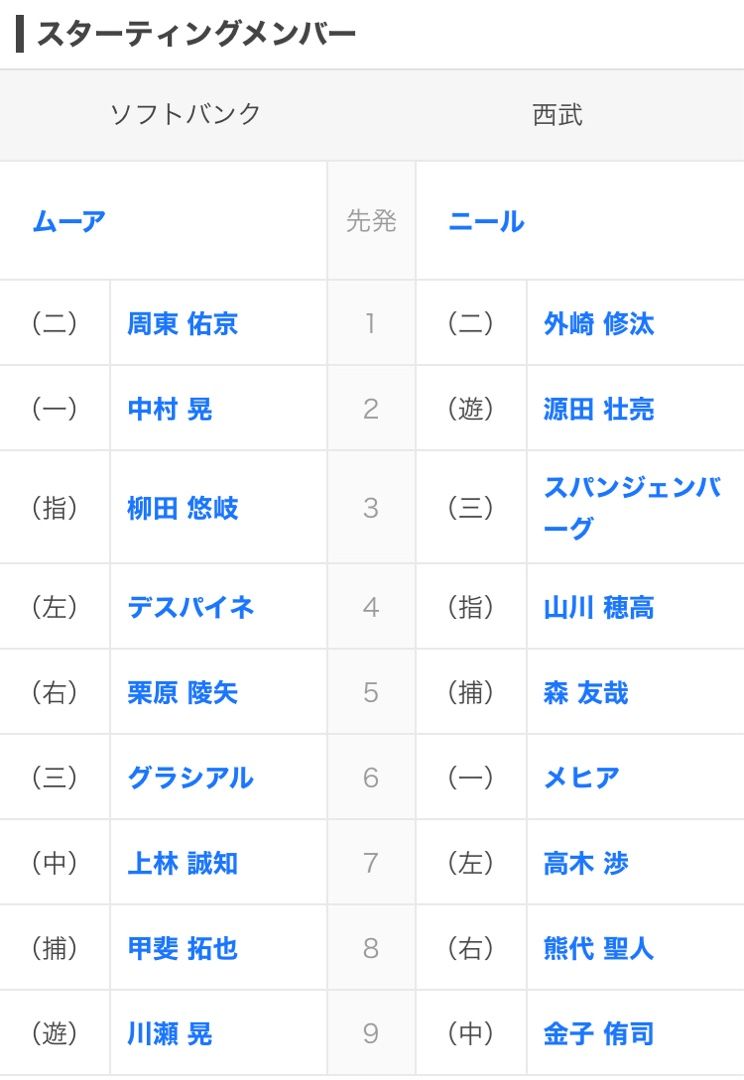
Task: Tap 源田 壮亮 player name
Action: pos(599,408)
